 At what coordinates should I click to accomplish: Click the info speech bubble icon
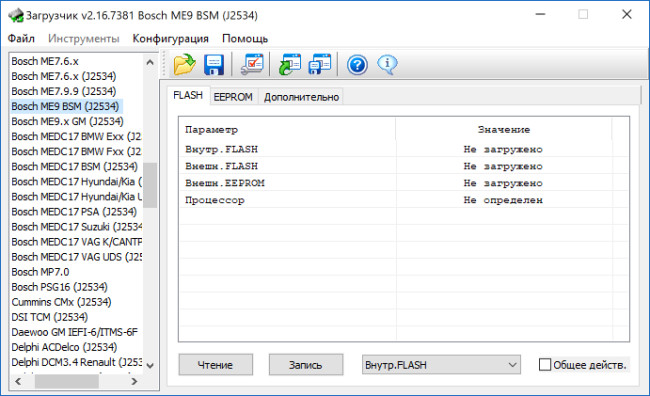(x=387, y=65)
